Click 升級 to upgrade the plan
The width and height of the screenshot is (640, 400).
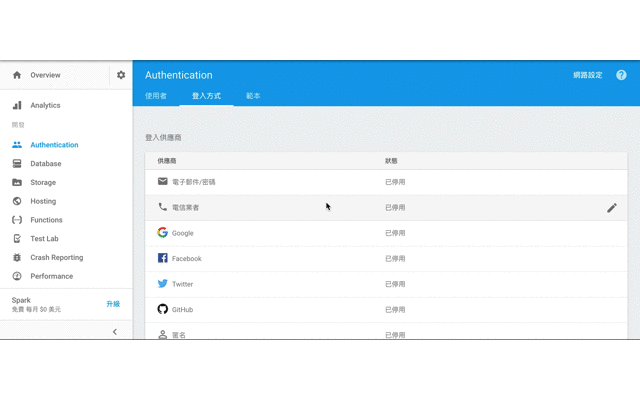(x=113, y=304)
